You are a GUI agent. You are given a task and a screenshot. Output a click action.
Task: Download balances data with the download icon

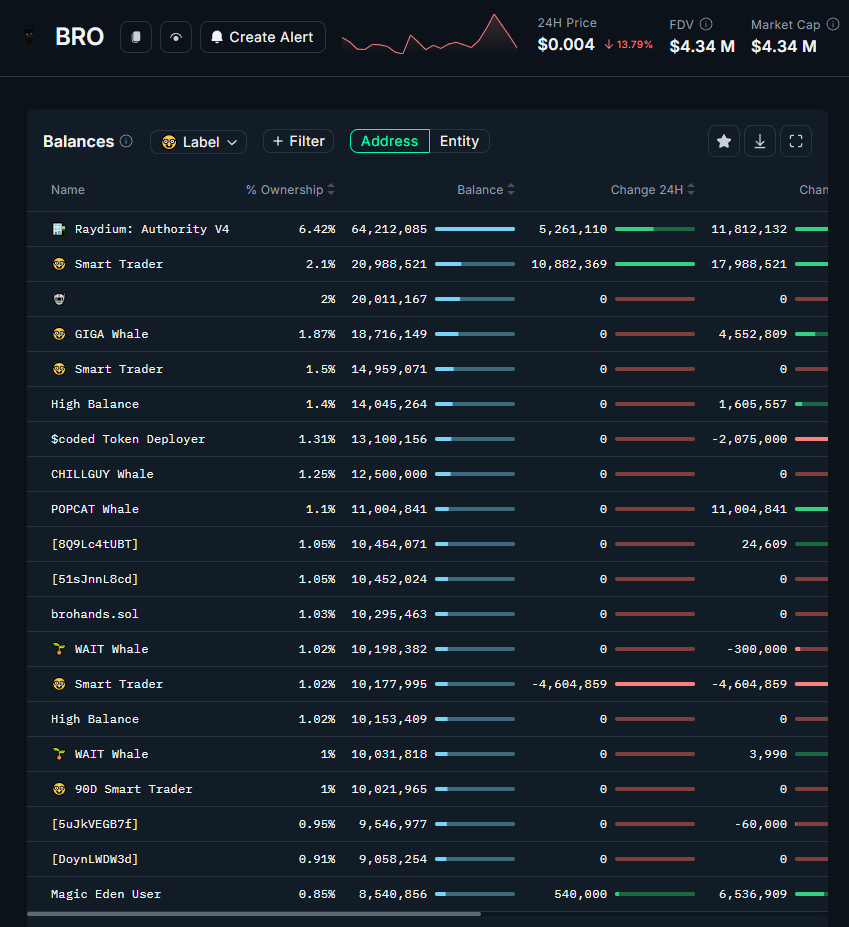coord(760,141)
